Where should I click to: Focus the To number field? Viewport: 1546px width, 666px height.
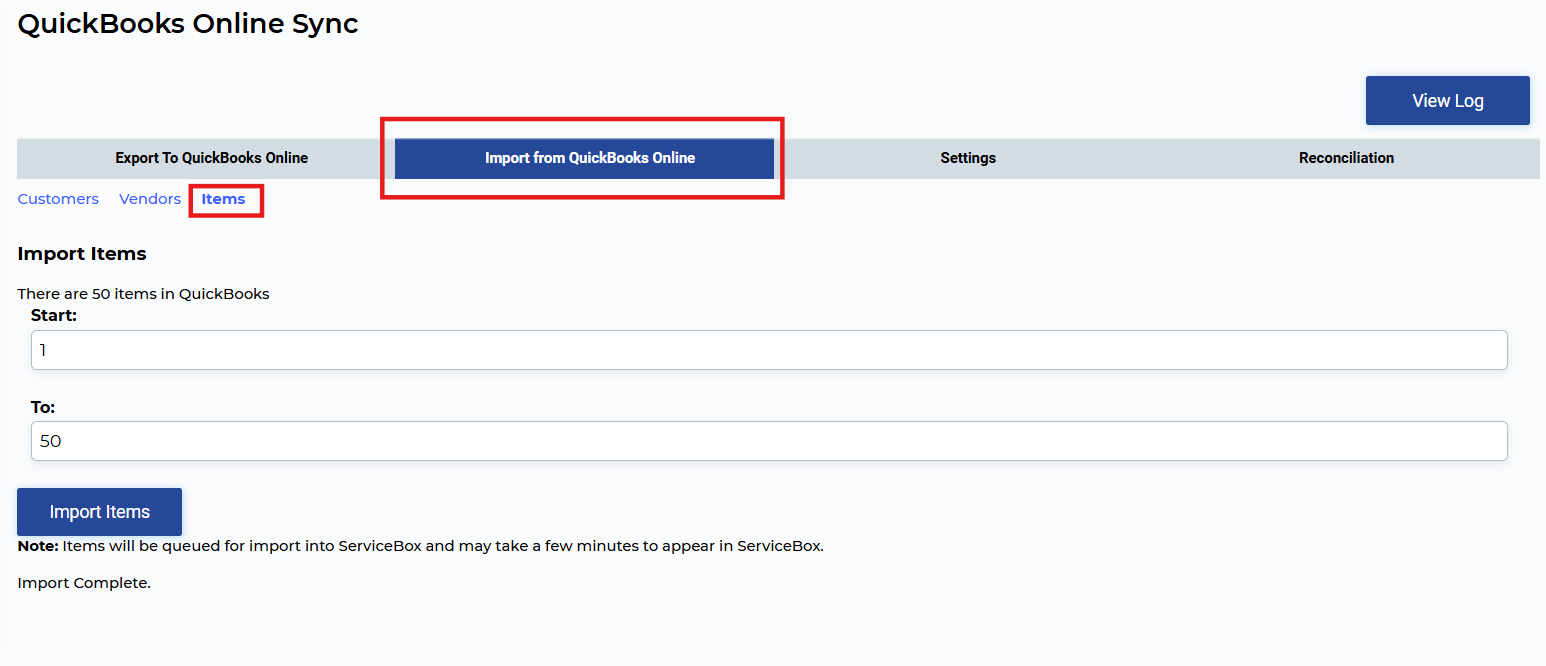tap(769, 441)
